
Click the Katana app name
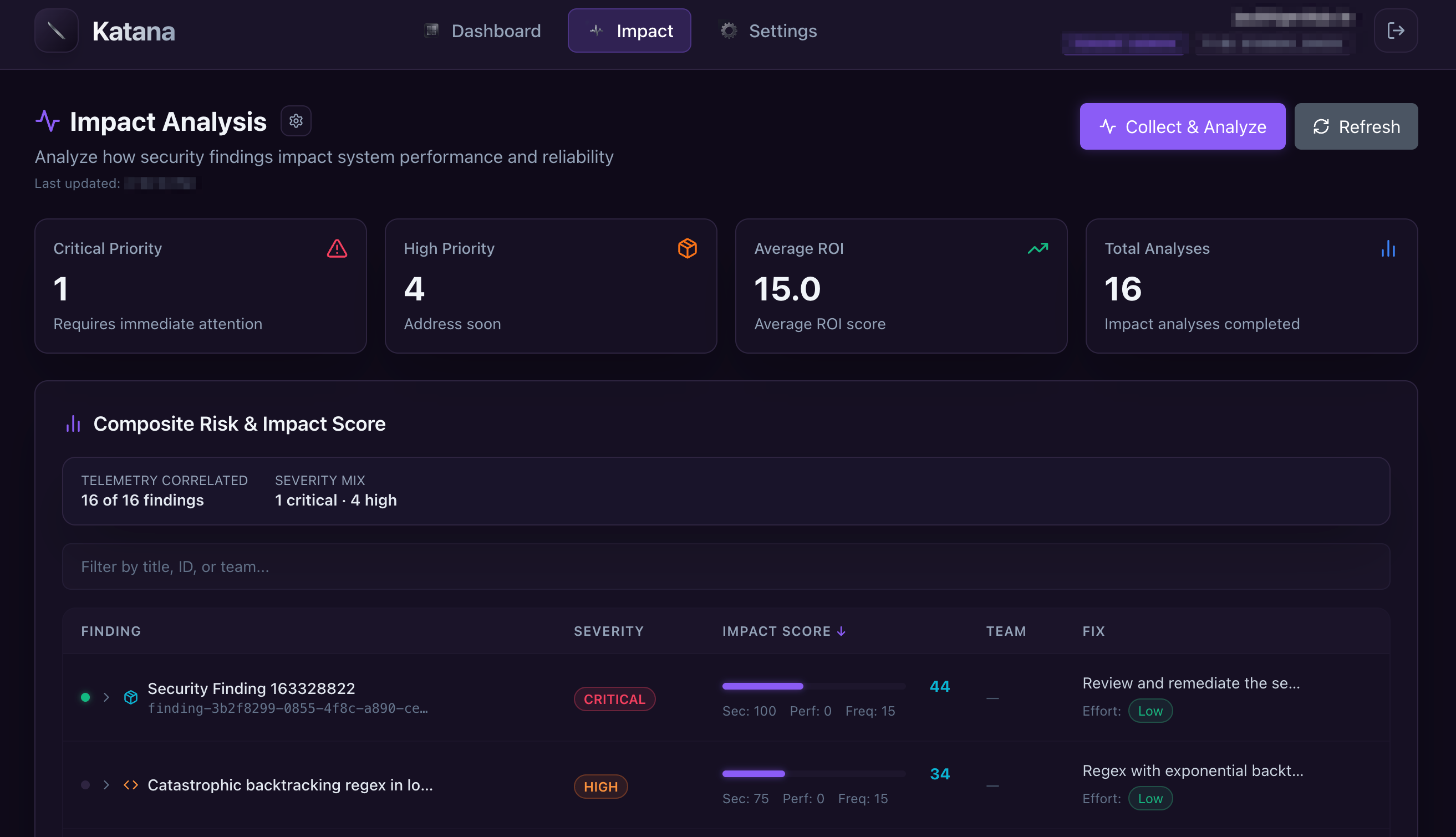coord(133,31)
